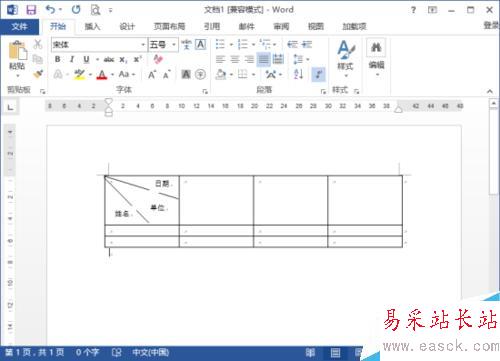This screenshot has width=500, height=361.
Task: Click the spelling check icon in status bar
Action: (116, 352)
